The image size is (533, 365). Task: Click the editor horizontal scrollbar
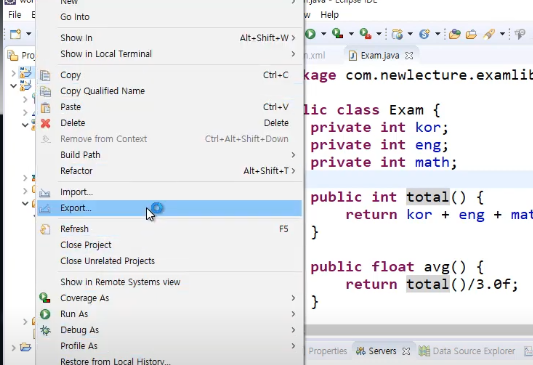pos(419,330)
